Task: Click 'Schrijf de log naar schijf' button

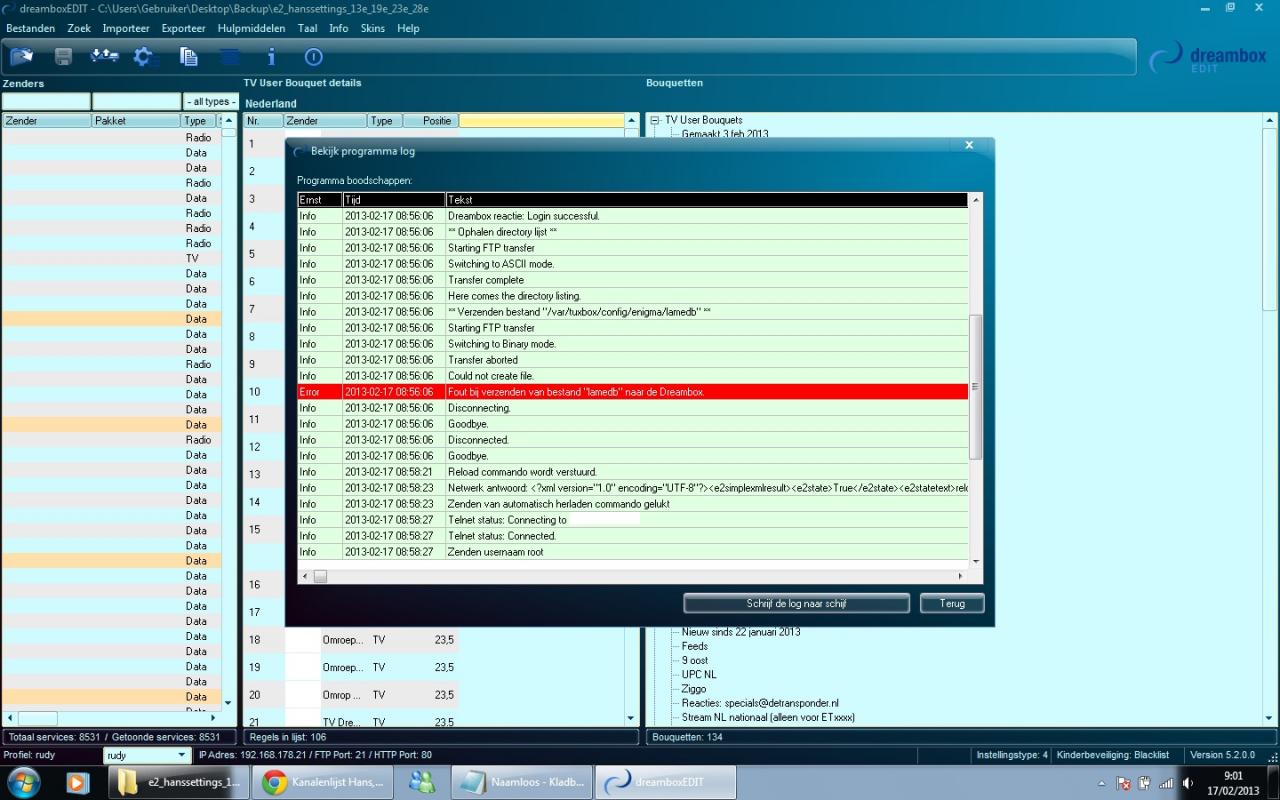Action: [796, 603]
